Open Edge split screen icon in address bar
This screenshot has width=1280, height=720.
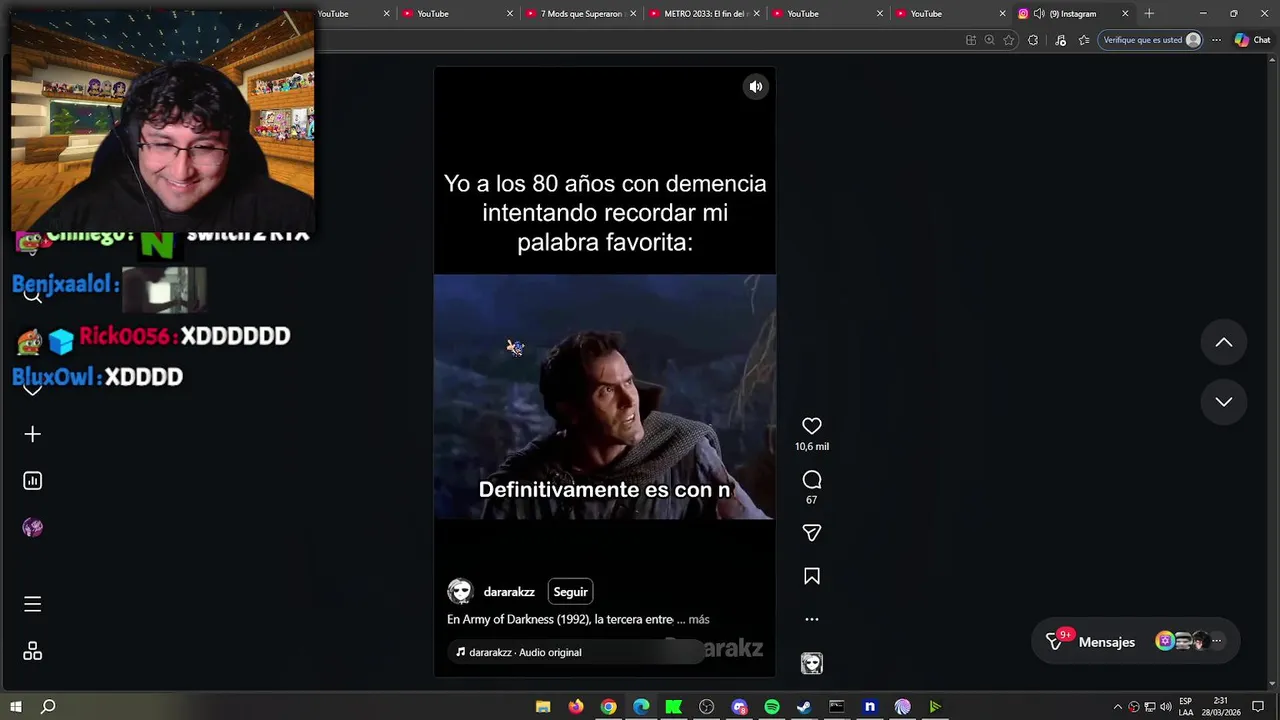971,40
